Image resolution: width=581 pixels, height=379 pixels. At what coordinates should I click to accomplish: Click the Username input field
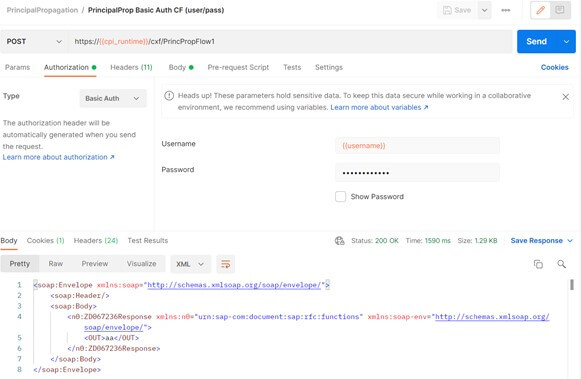(417, 146)
